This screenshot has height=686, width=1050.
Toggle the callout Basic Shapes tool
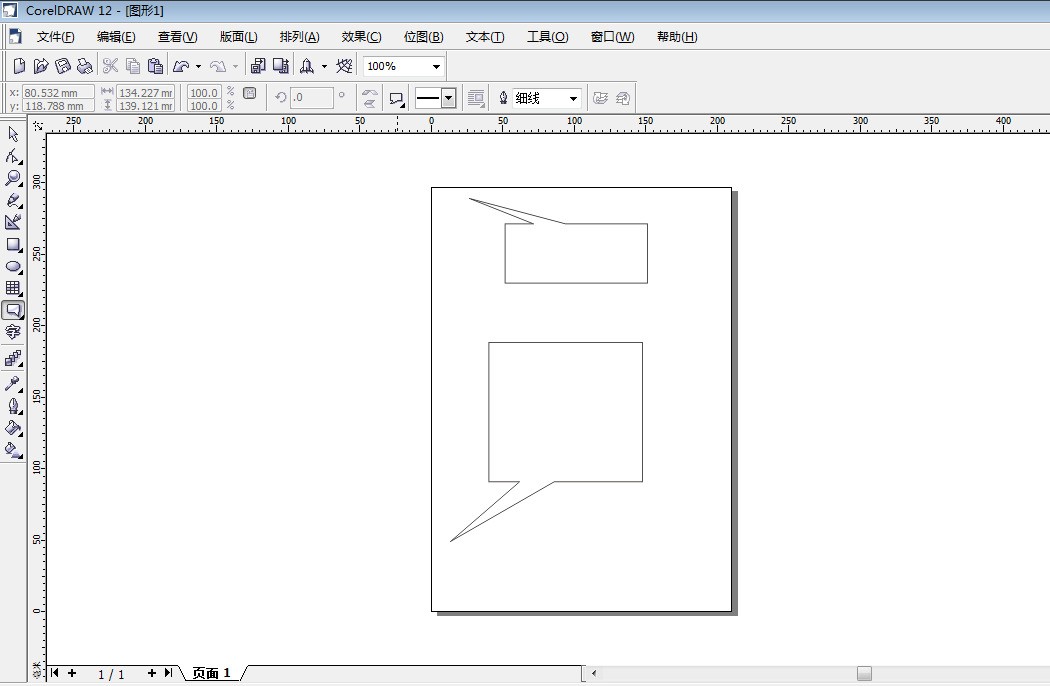tap(13, 311)
